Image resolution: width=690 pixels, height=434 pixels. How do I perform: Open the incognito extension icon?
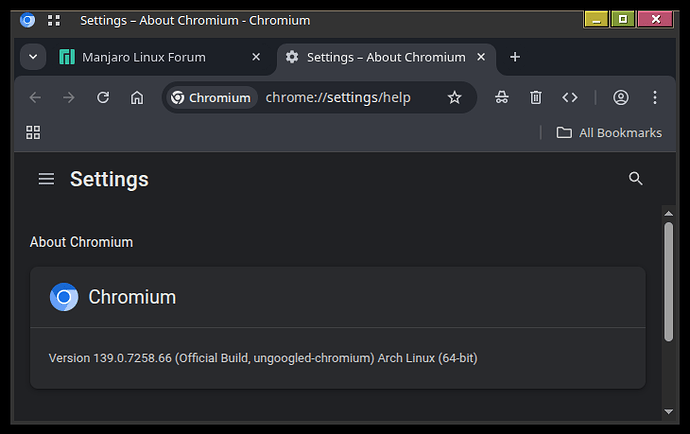(502, 97)
